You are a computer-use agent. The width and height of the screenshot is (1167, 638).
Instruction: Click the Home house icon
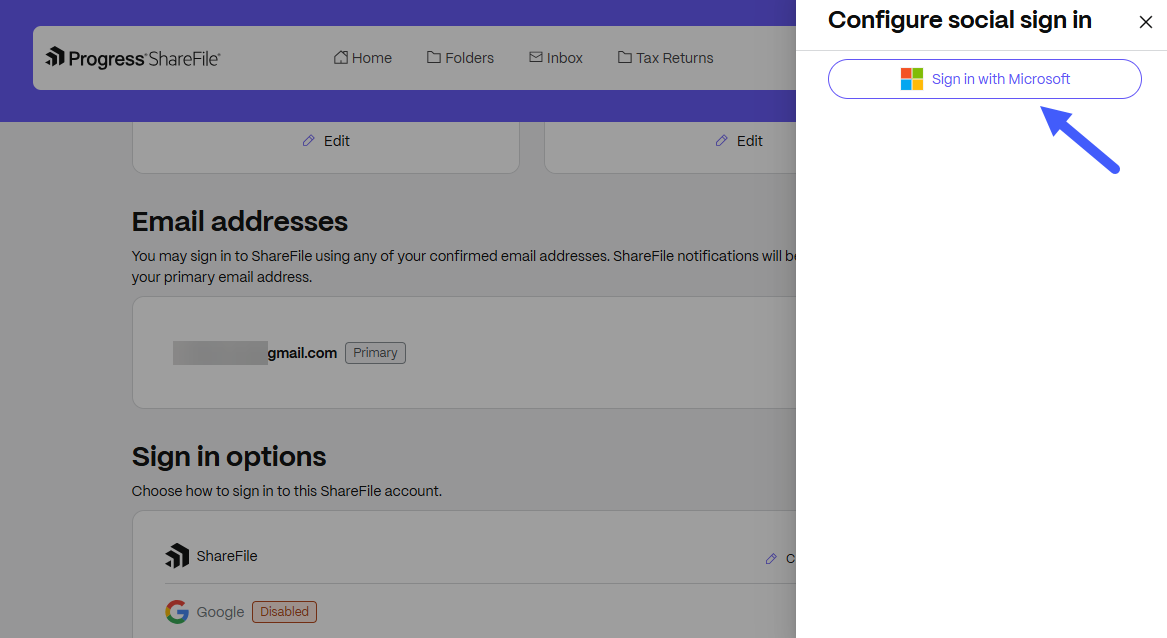[341, 58]
